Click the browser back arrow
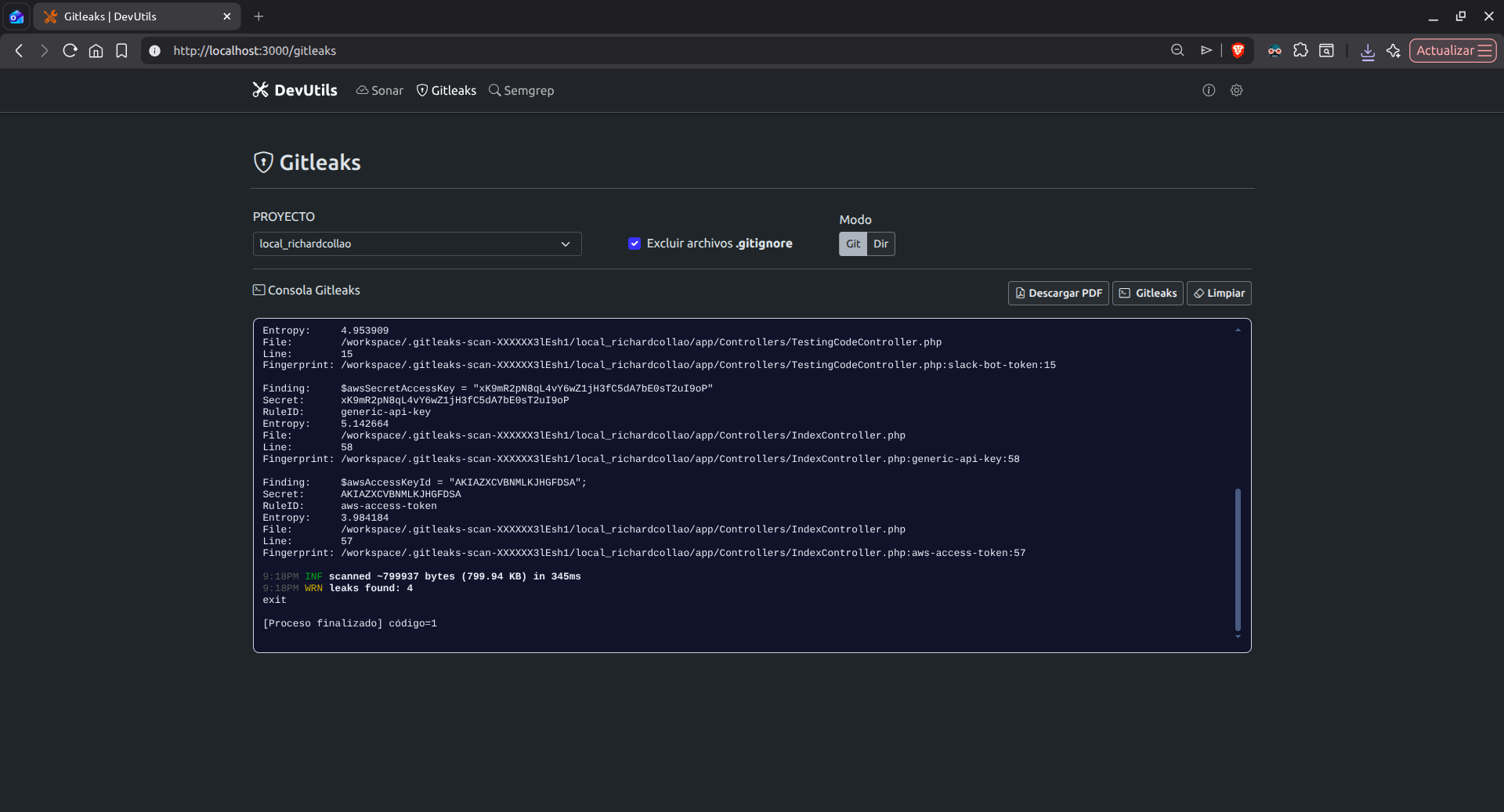Viewport: 1504px width, 812px height. pos(20,51)
